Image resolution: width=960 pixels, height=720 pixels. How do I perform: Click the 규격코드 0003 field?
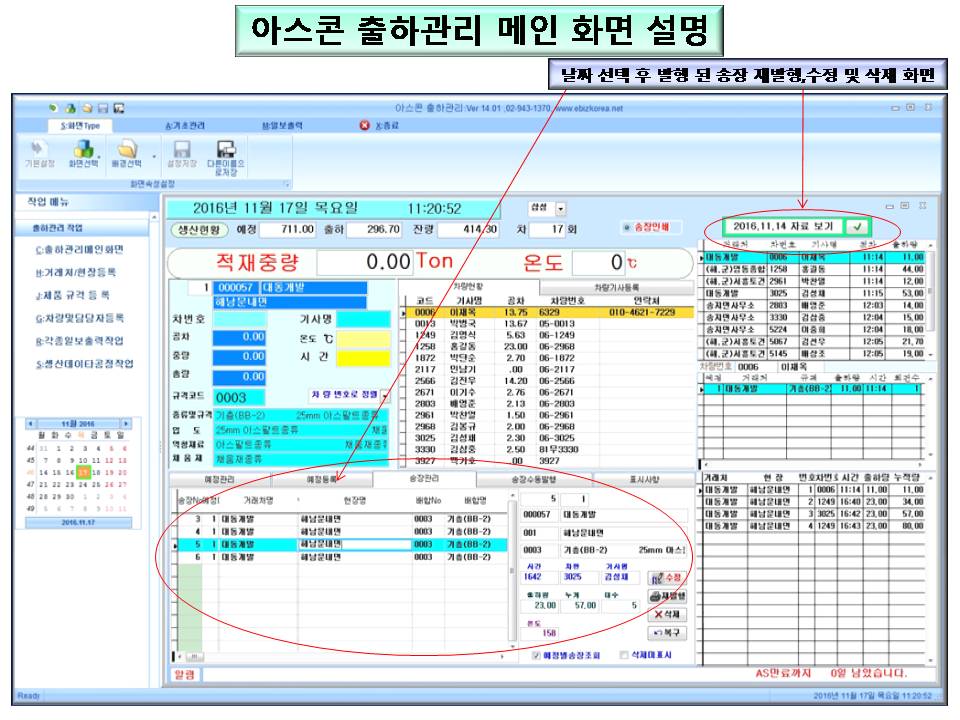point(239,397)
